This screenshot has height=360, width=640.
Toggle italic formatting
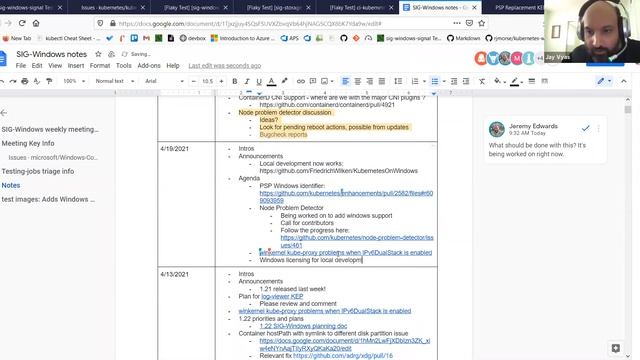247,81
